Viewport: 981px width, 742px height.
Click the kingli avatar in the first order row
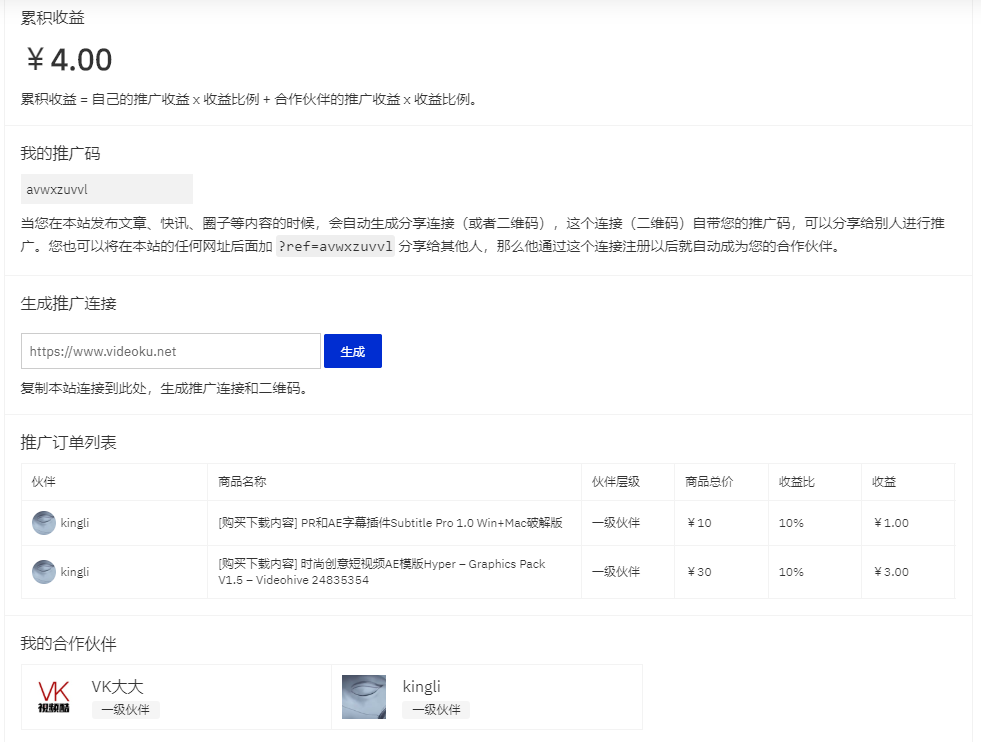tap(43, 522)
